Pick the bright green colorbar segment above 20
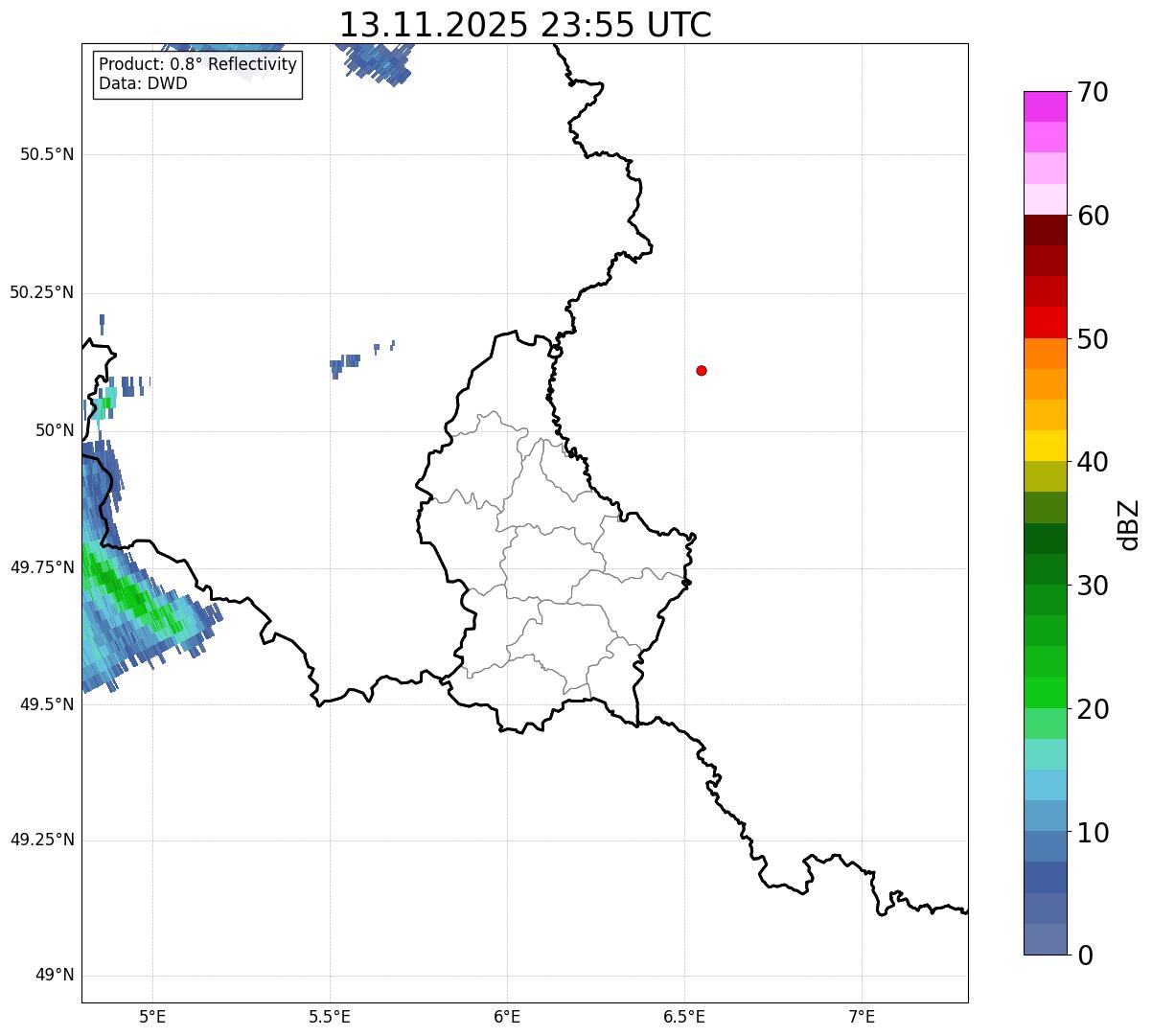The height and width of the screenshot is (1036, 1152). [1046, 692]
